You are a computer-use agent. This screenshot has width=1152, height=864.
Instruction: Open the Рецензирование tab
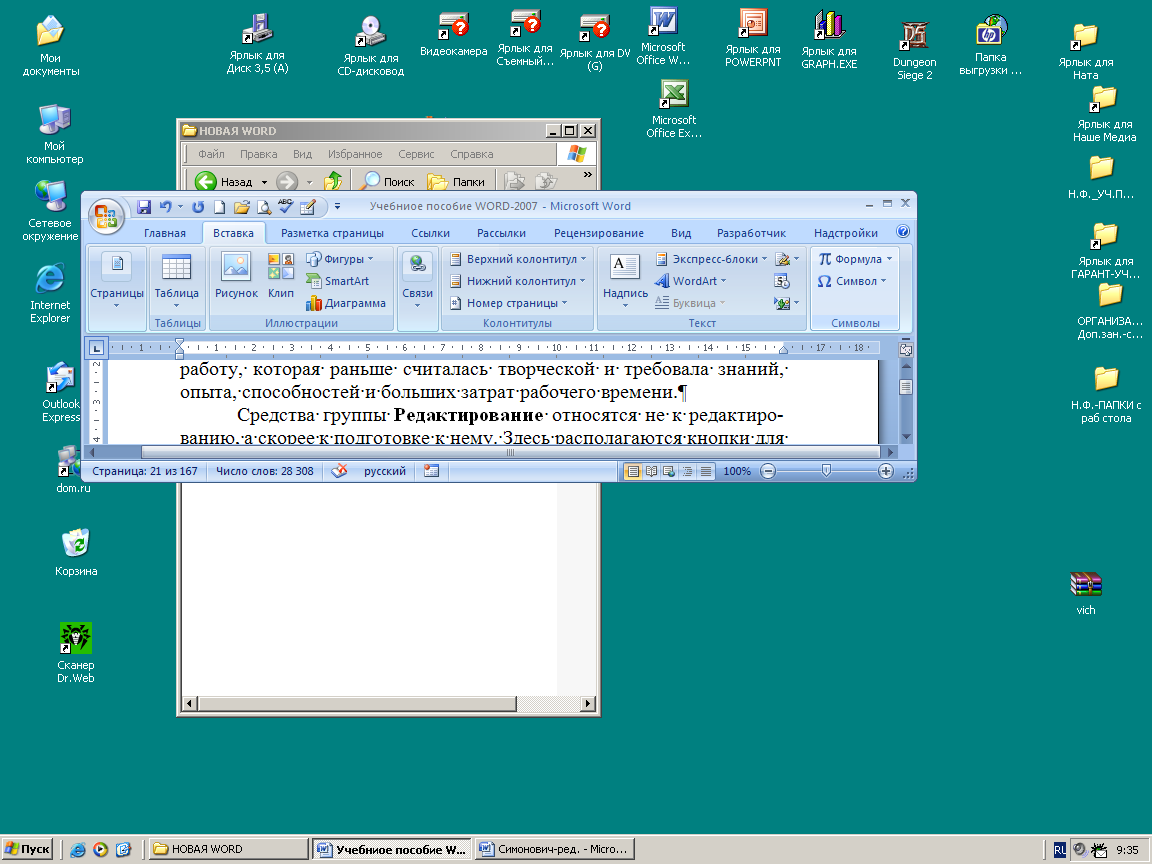click(599, 233)
